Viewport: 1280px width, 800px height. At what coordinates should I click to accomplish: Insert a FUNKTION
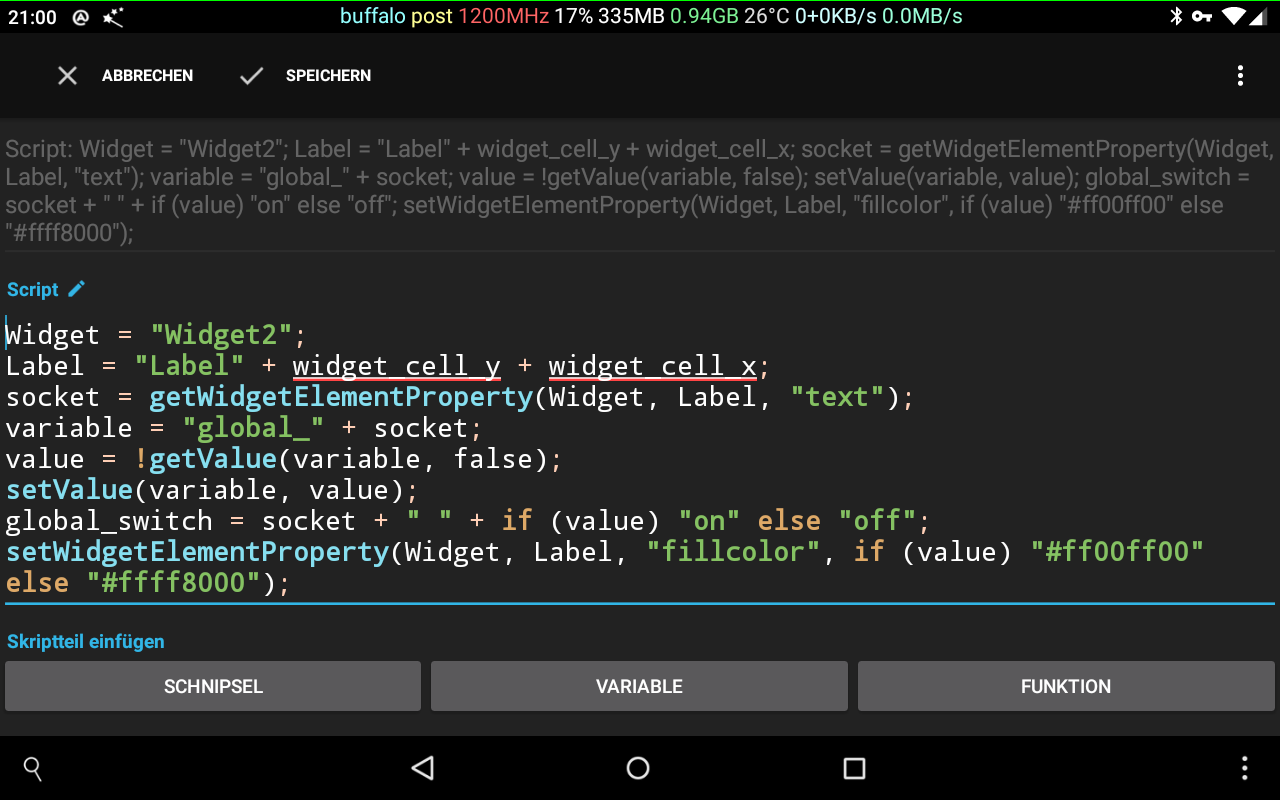pyautogui.click(x=1066, y=686)
